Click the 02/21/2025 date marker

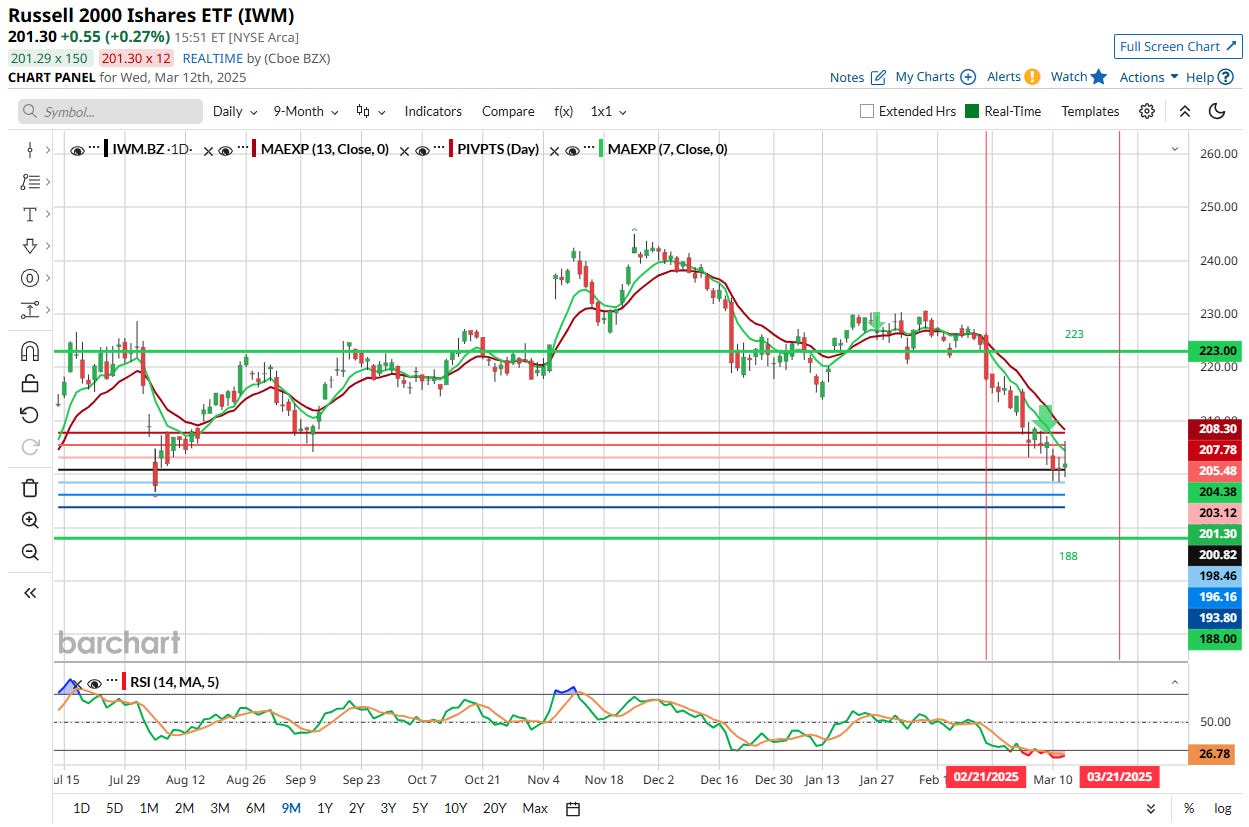(x=986, y=777)
